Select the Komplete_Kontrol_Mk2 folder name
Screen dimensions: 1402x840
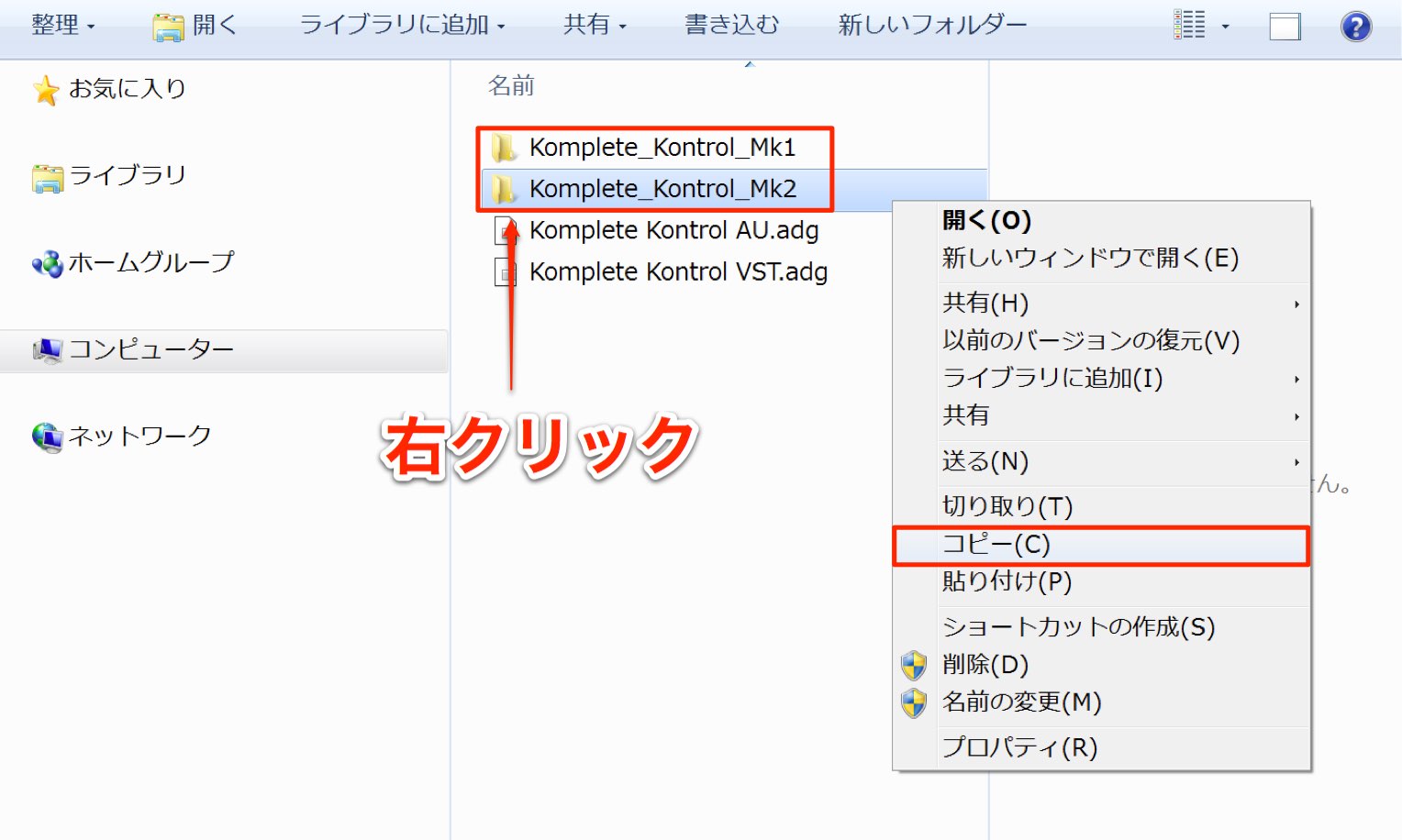pyautogui.click(x=662, y=189)
